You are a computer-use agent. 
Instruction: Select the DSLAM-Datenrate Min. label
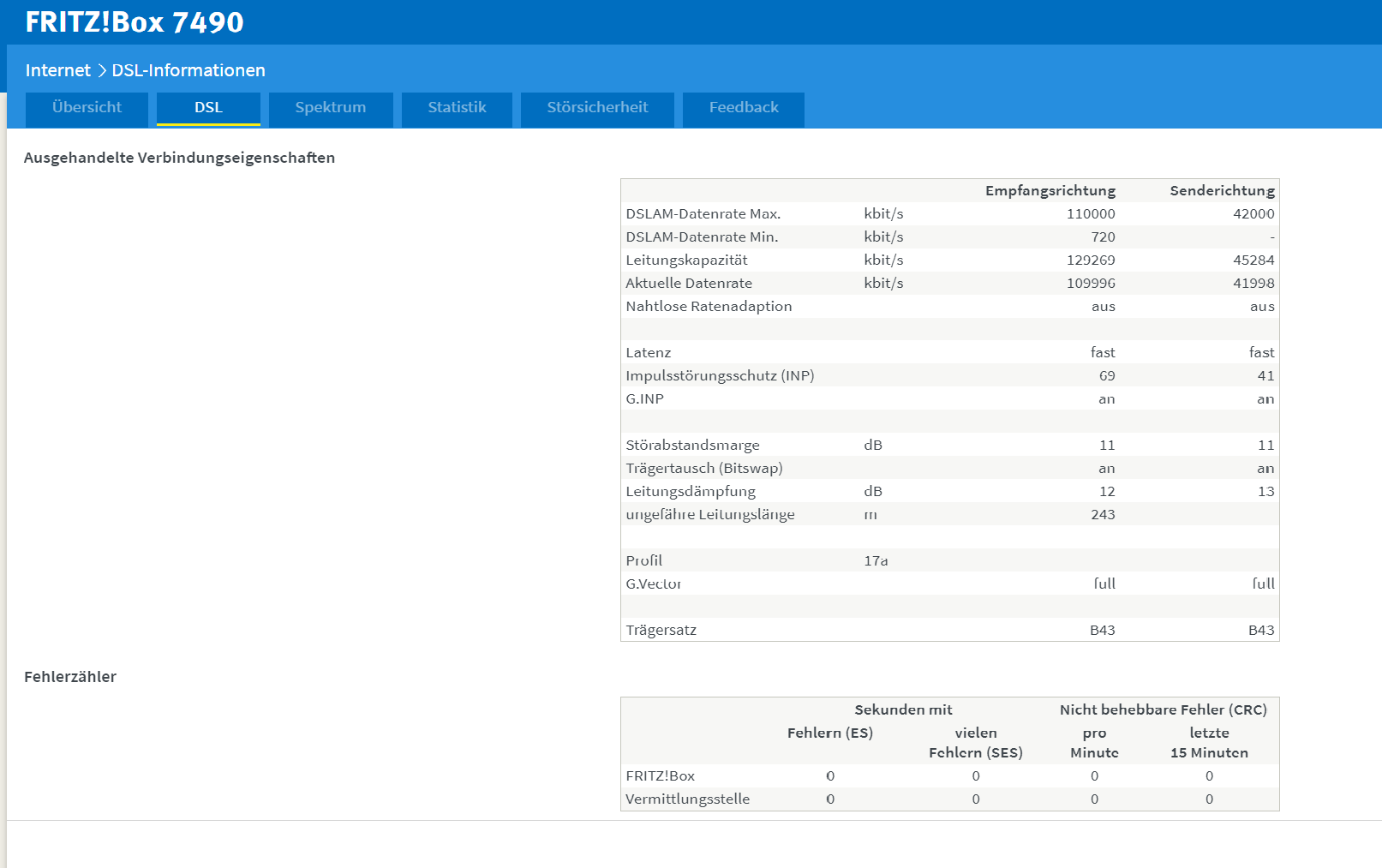pyautogui.click(x=702, y=237)
